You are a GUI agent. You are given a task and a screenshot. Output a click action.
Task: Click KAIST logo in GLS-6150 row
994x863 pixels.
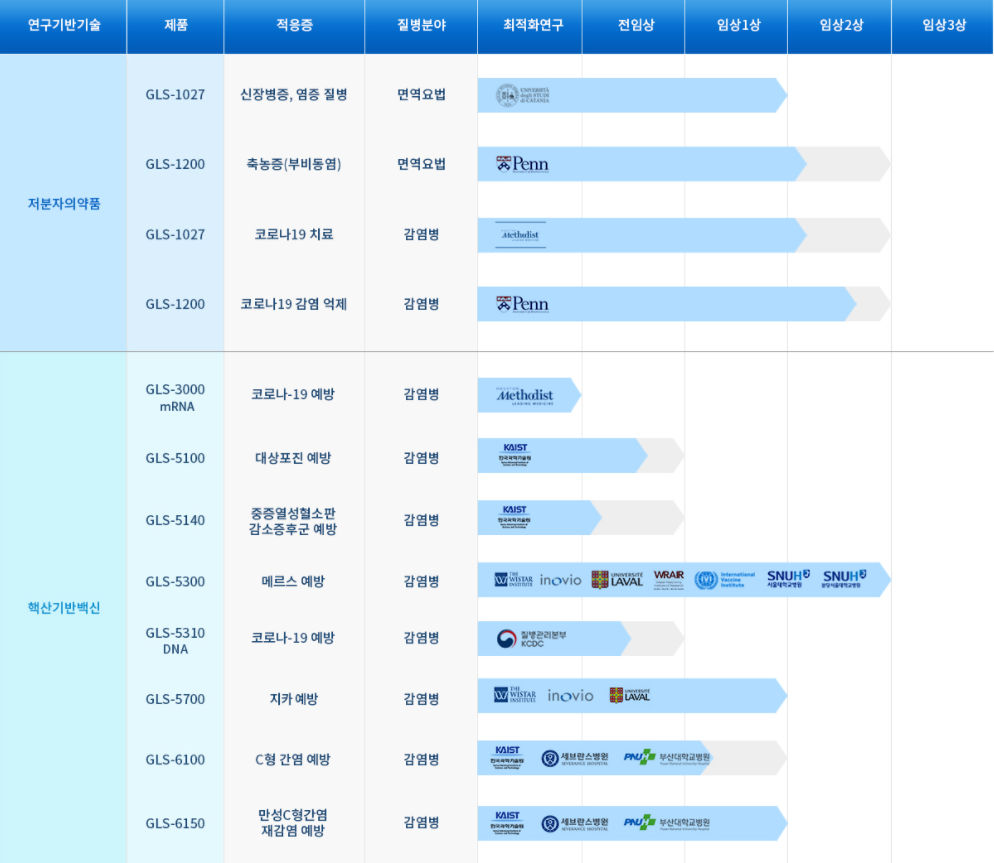coord(507,822)
